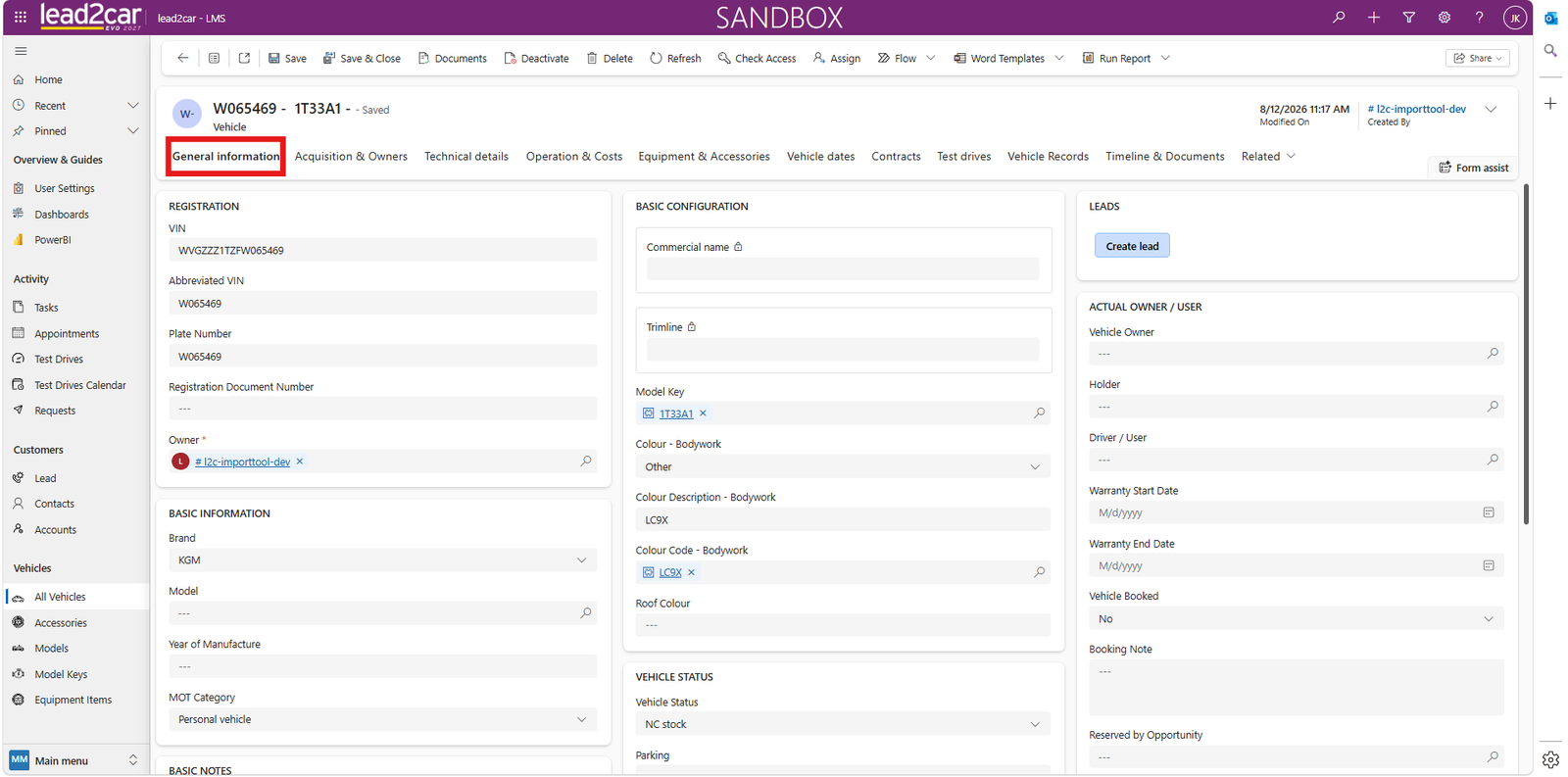Click the Vehicle Owner lookup search icon

tap(1493, 354)
